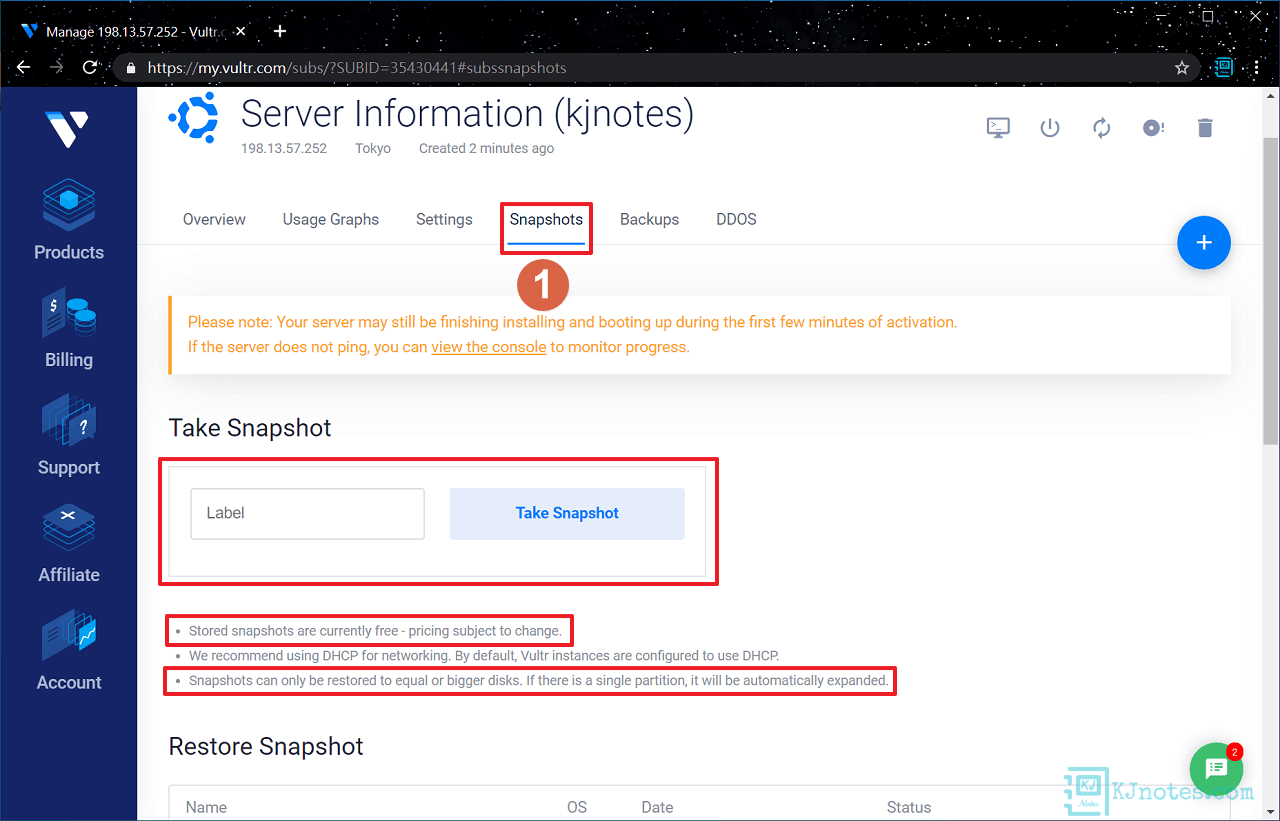Image resolution: width=1280 pixels, height=821 pixels.
Task: Click the browser address bar URL
Action: click(x=357, y=68)
